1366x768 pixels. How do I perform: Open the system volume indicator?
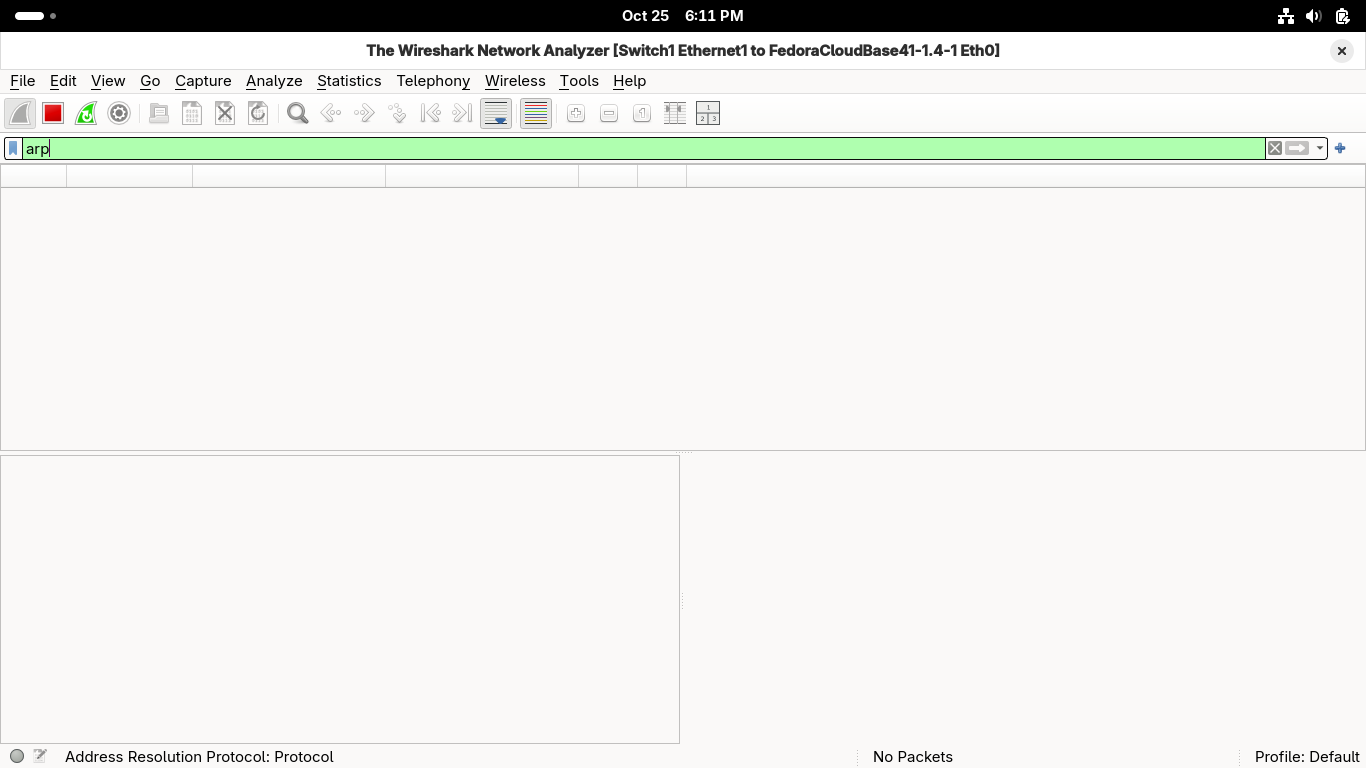[x=1314, y=16]
